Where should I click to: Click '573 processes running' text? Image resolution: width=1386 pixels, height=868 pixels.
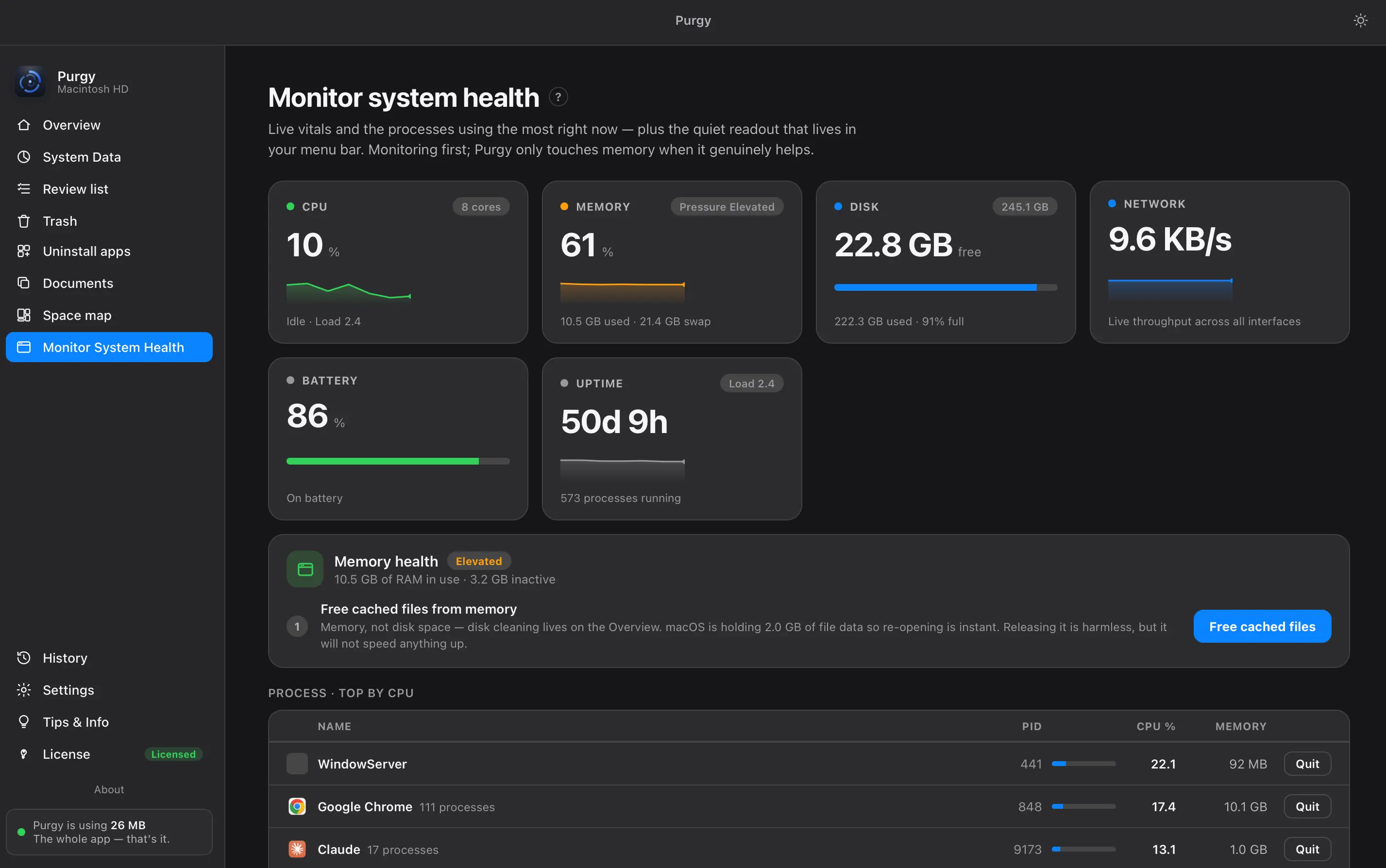(x=621, y=498)
